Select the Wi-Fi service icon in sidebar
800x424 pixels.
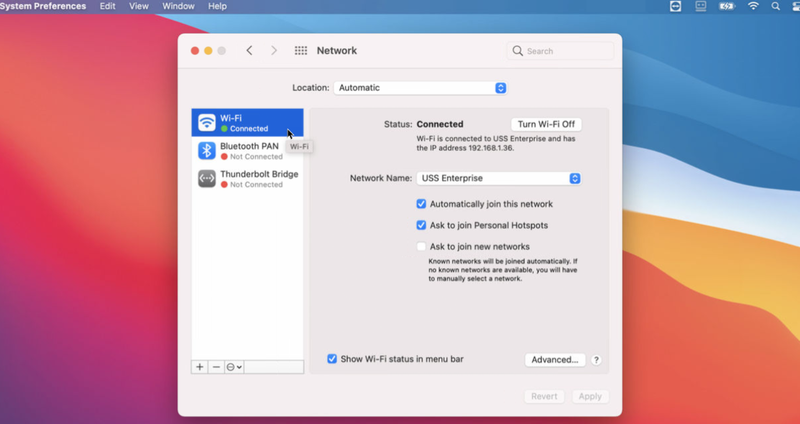[207, 122]
